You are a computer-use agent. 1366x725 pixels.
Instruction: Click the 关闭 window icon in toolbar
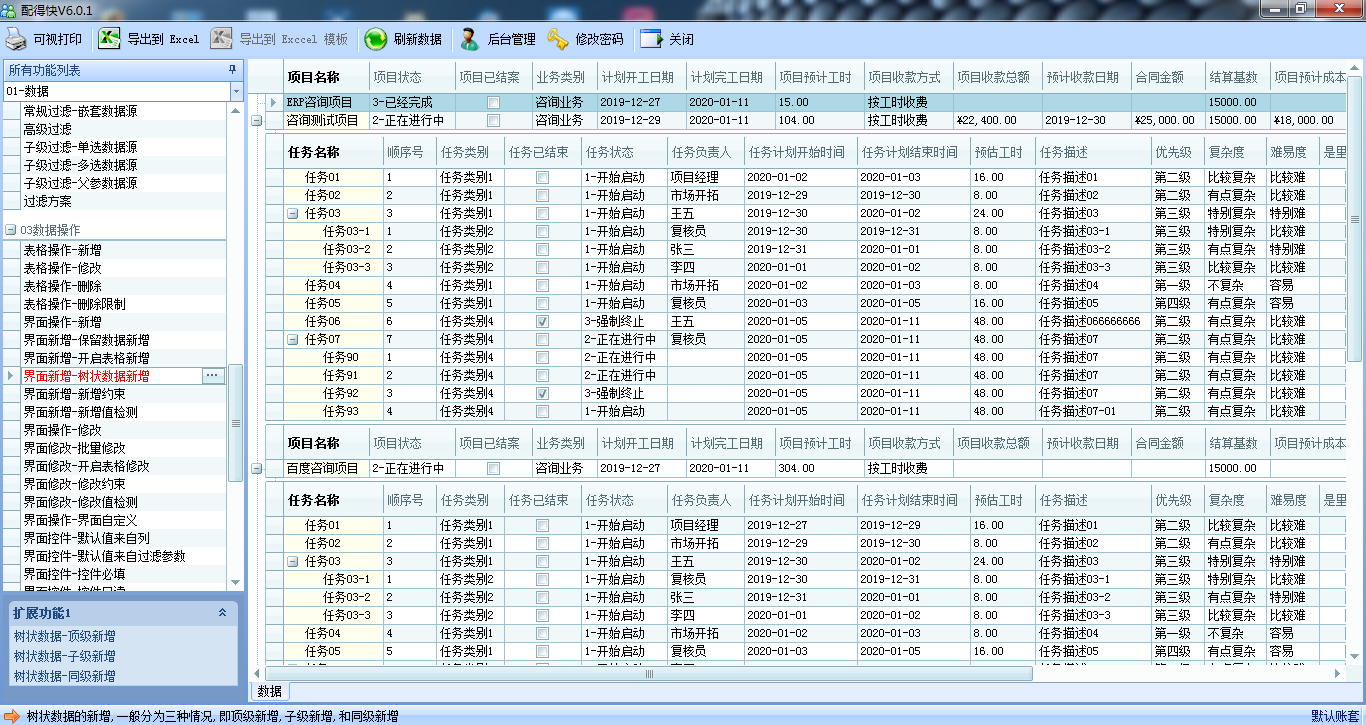[x=651, y=40]
